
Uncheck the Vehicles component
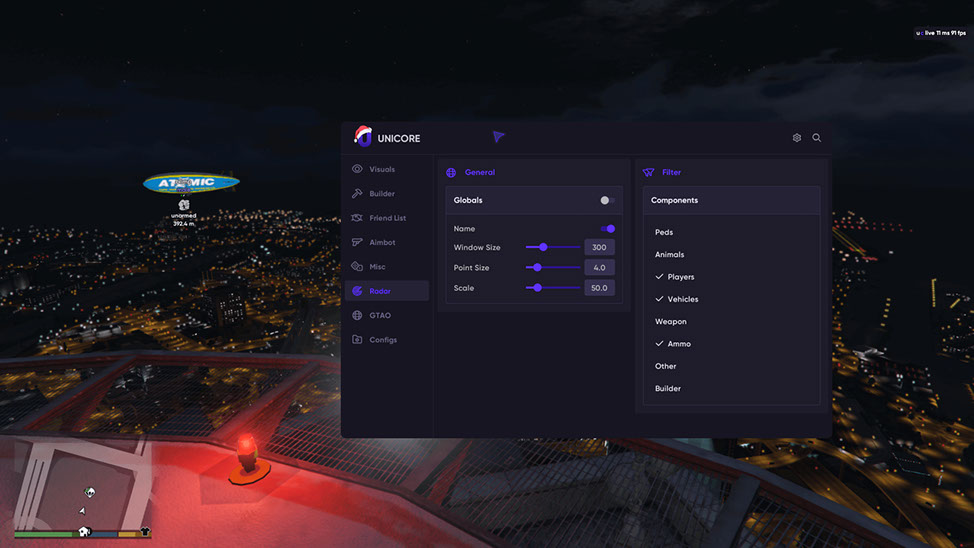[676, 299]
